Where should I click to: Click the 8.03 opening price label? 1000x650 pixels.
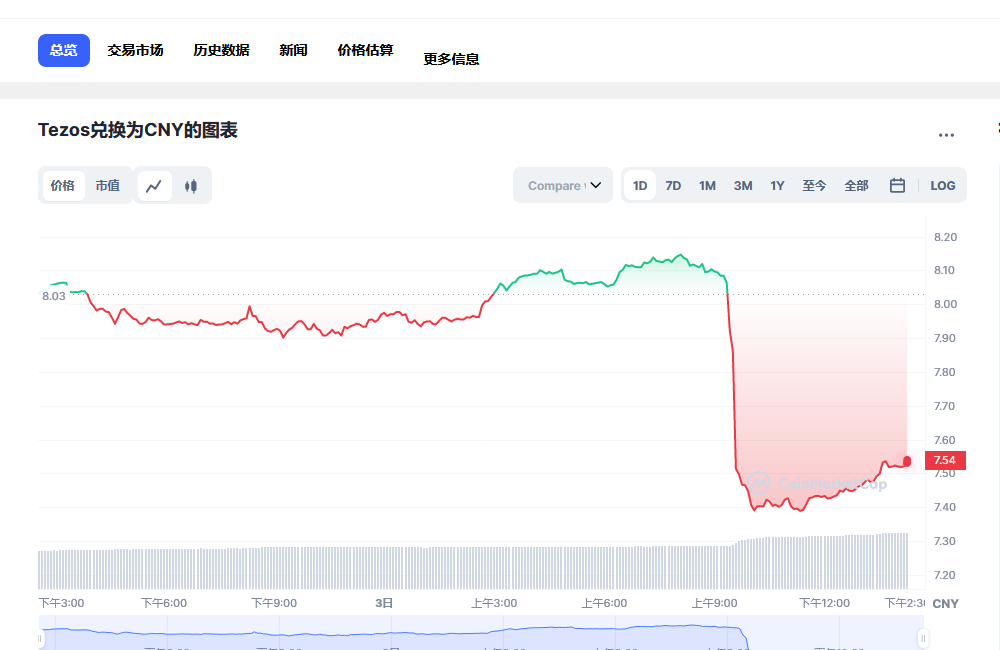pos(54,296)
